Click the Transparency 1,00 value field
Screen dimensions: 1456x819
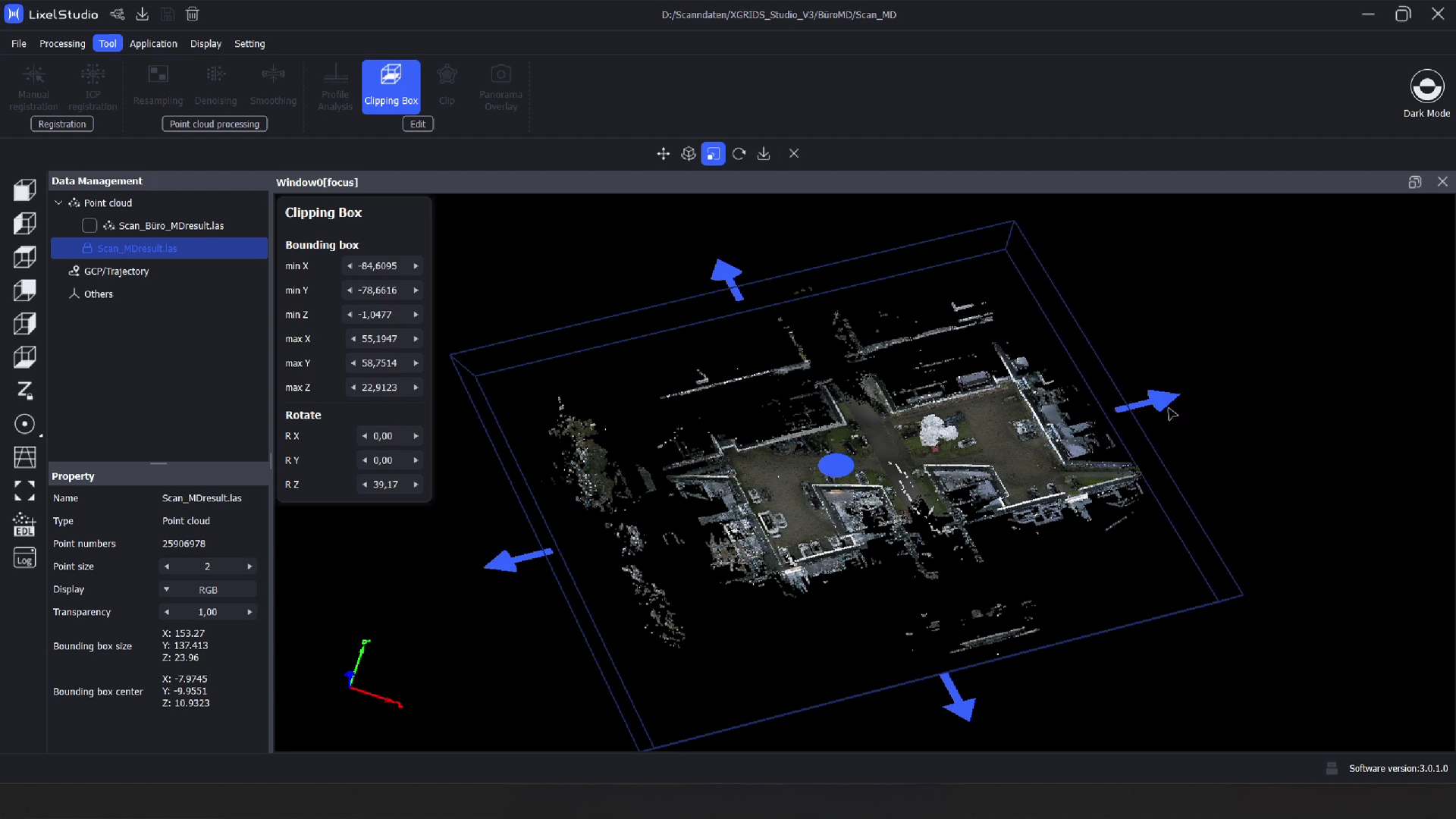(x=208, y=612)
